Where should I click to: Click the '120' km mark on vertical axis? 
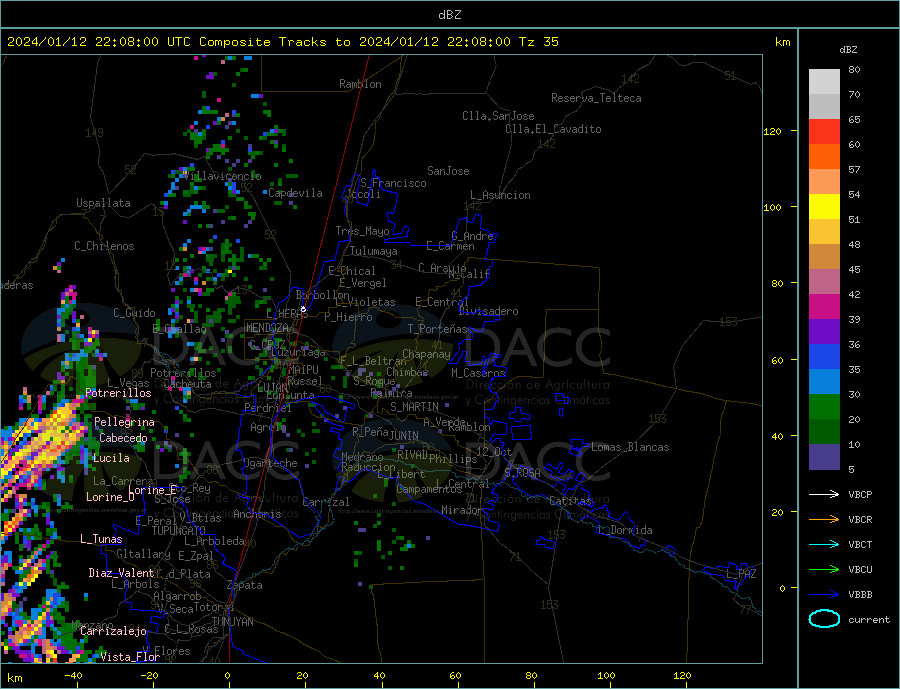773,131
